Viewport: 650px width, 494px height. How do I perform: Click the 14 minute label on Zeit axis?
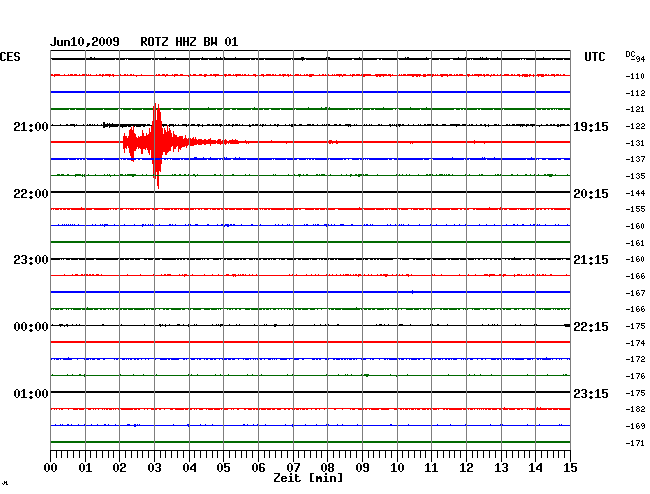535,468
